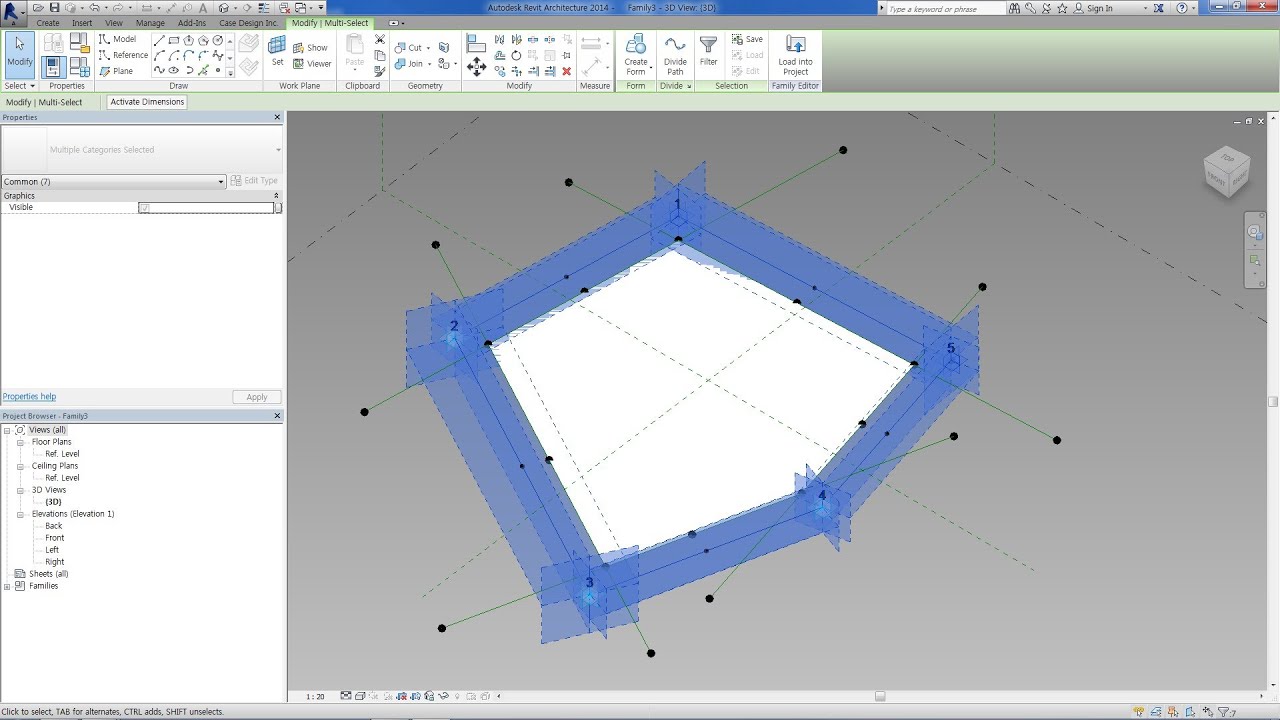This screenshot has height=720, width=1280.
Task: Select the Move tool
Action: [477, 66]
